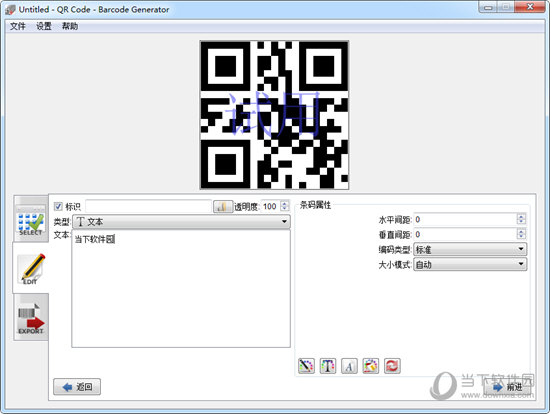
Task: Increase the 透明度 spinner value
Action: 285,203
